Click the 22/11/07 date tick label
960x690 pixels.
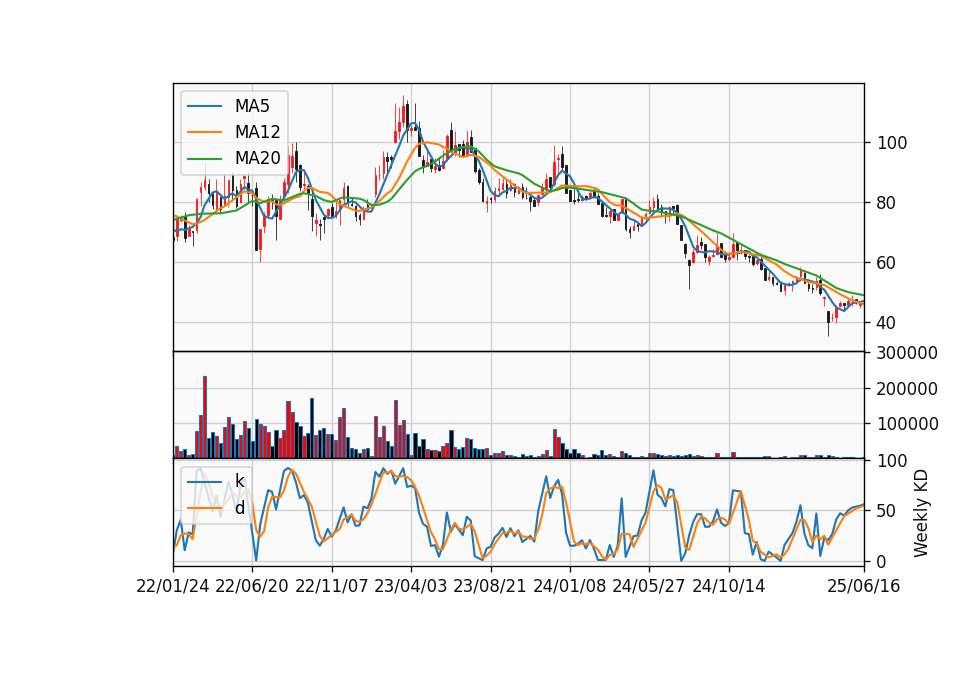[331, 586]
